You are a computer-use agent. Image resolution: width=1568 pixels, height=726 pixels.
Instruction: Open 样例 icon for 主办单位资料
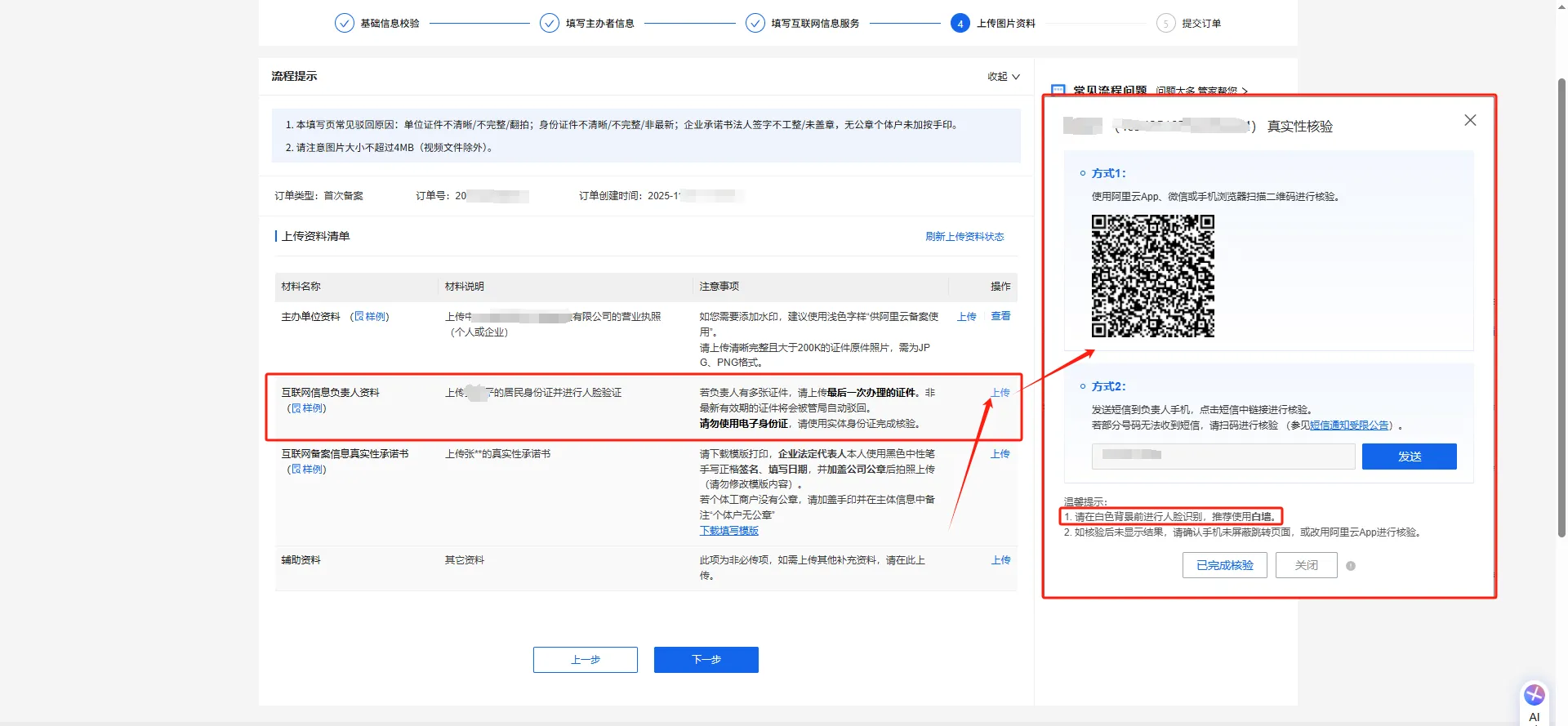point(359,317)
